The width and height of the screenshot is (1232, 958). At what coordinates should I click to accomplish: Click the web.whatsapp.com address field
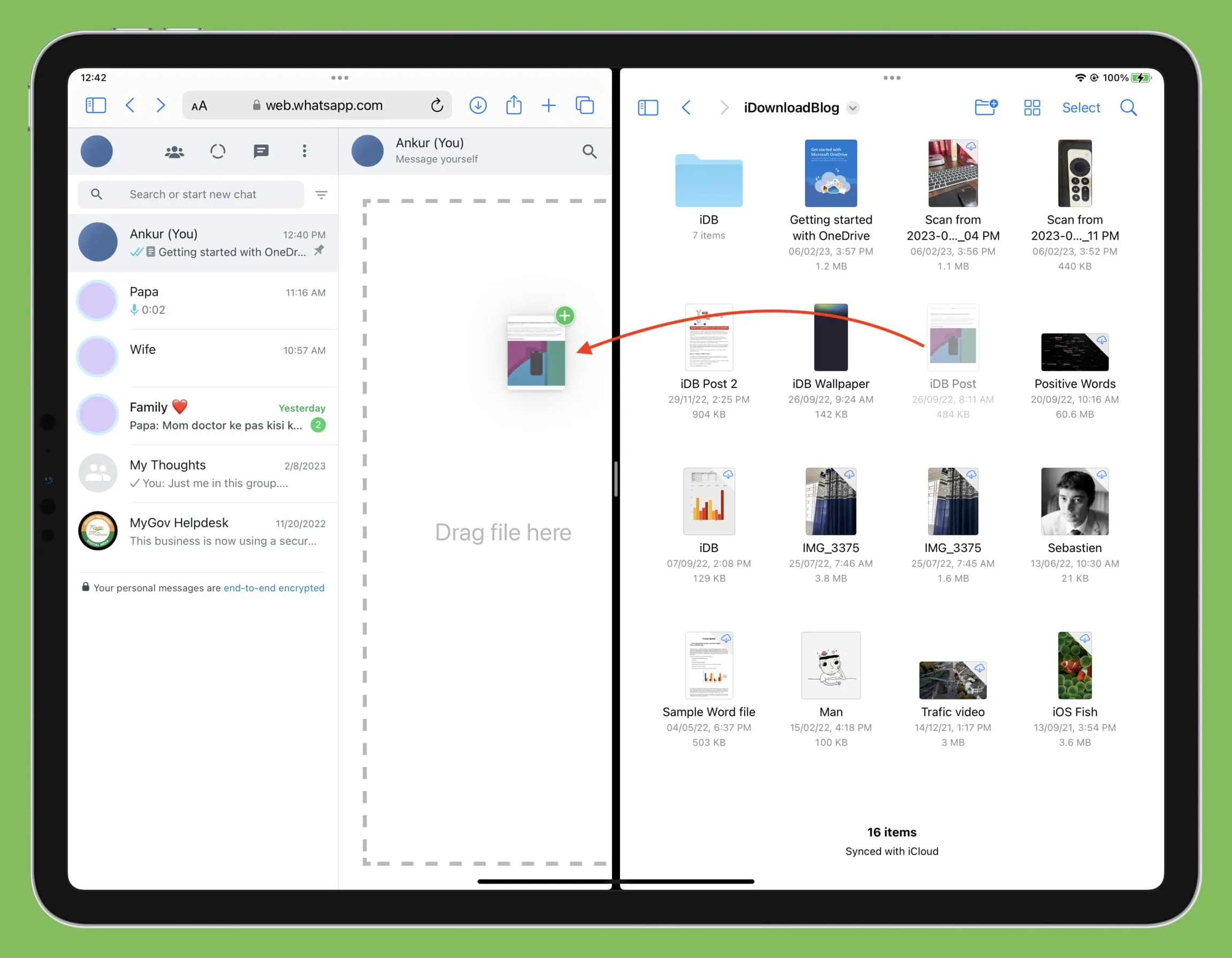coord(317,105)
